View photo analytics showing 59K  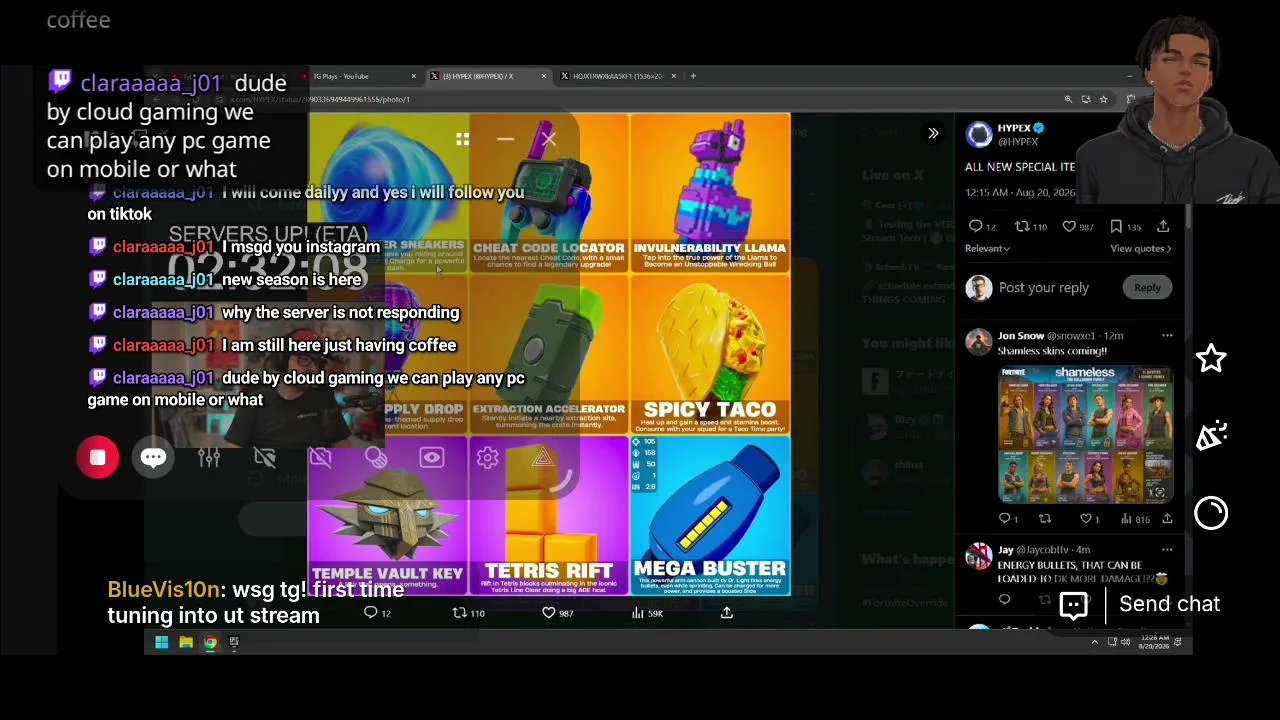647,613
